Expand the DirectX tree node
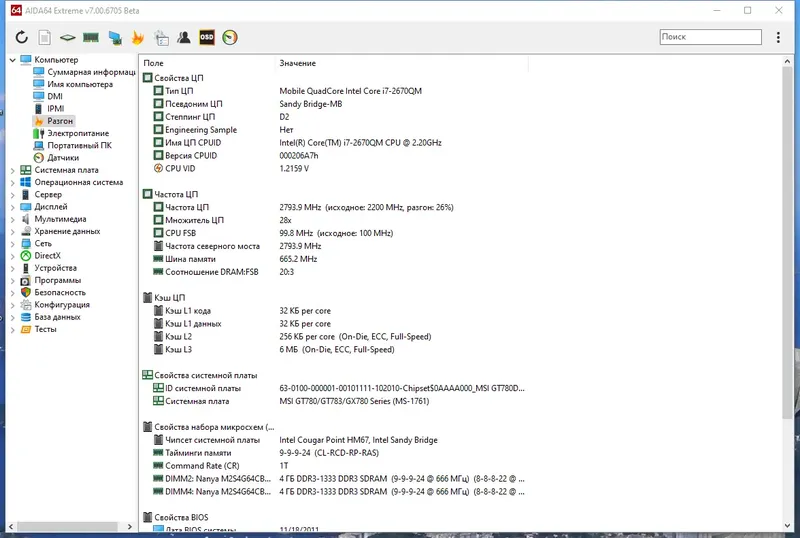Screen dimensions: 800x538 point(13,256)
